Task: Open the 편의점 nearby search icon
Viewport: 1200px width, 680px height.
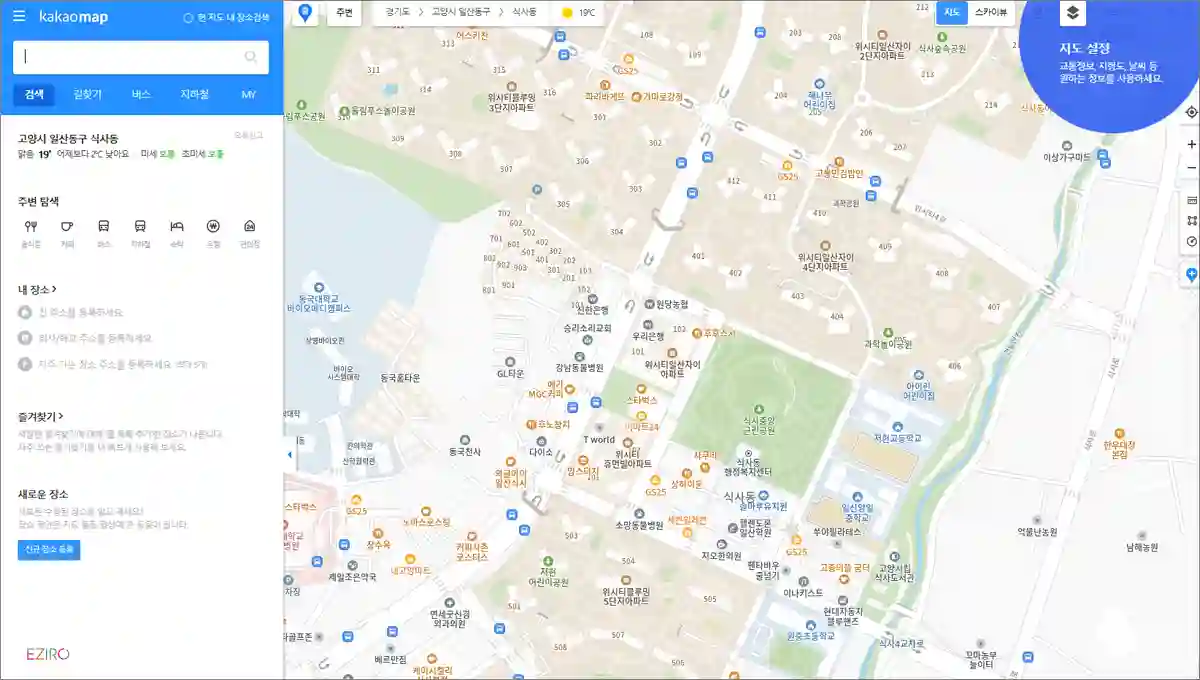Action: pos(250,225)
